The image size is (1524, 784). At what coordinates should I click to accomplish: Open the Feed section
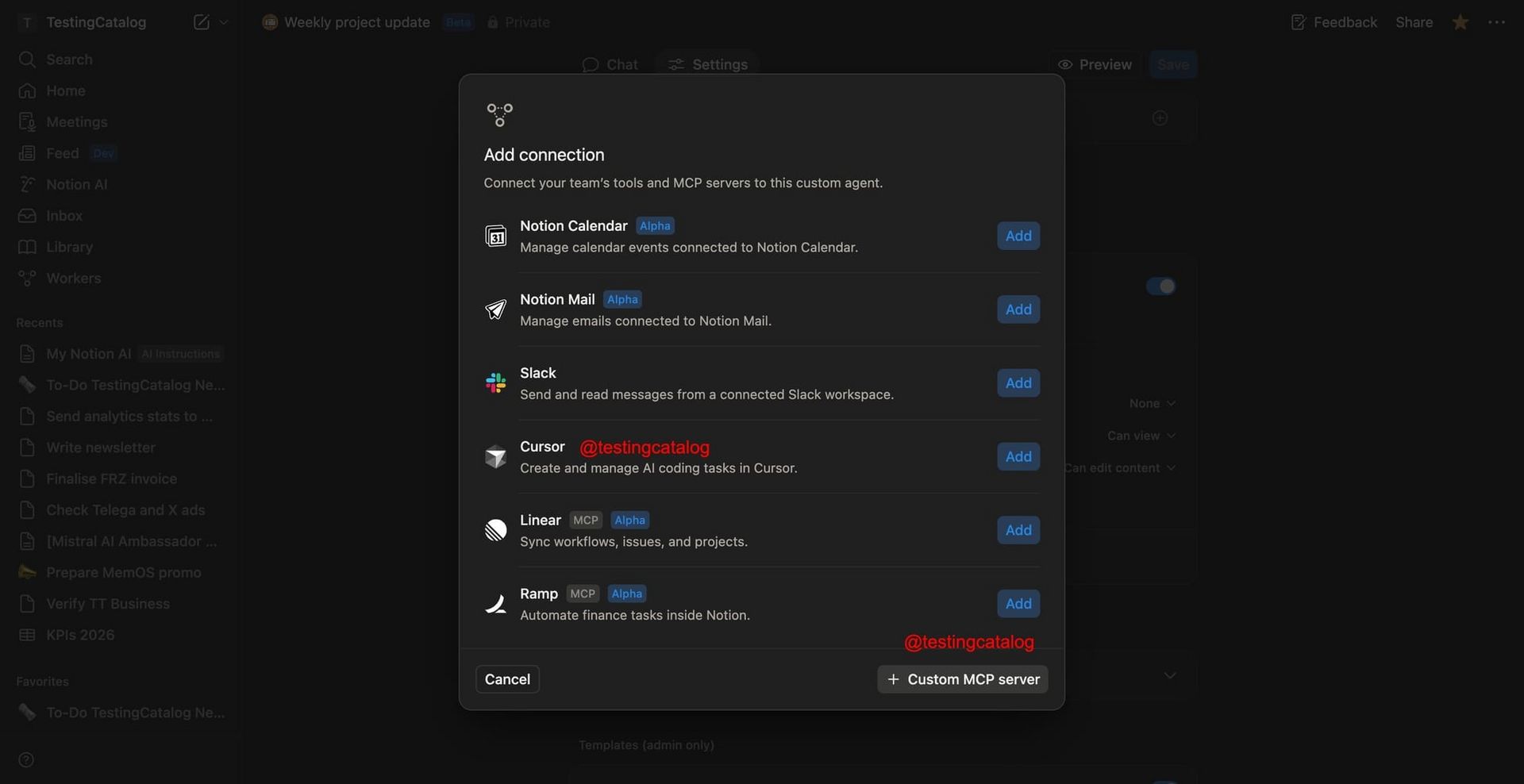(119, 153)
